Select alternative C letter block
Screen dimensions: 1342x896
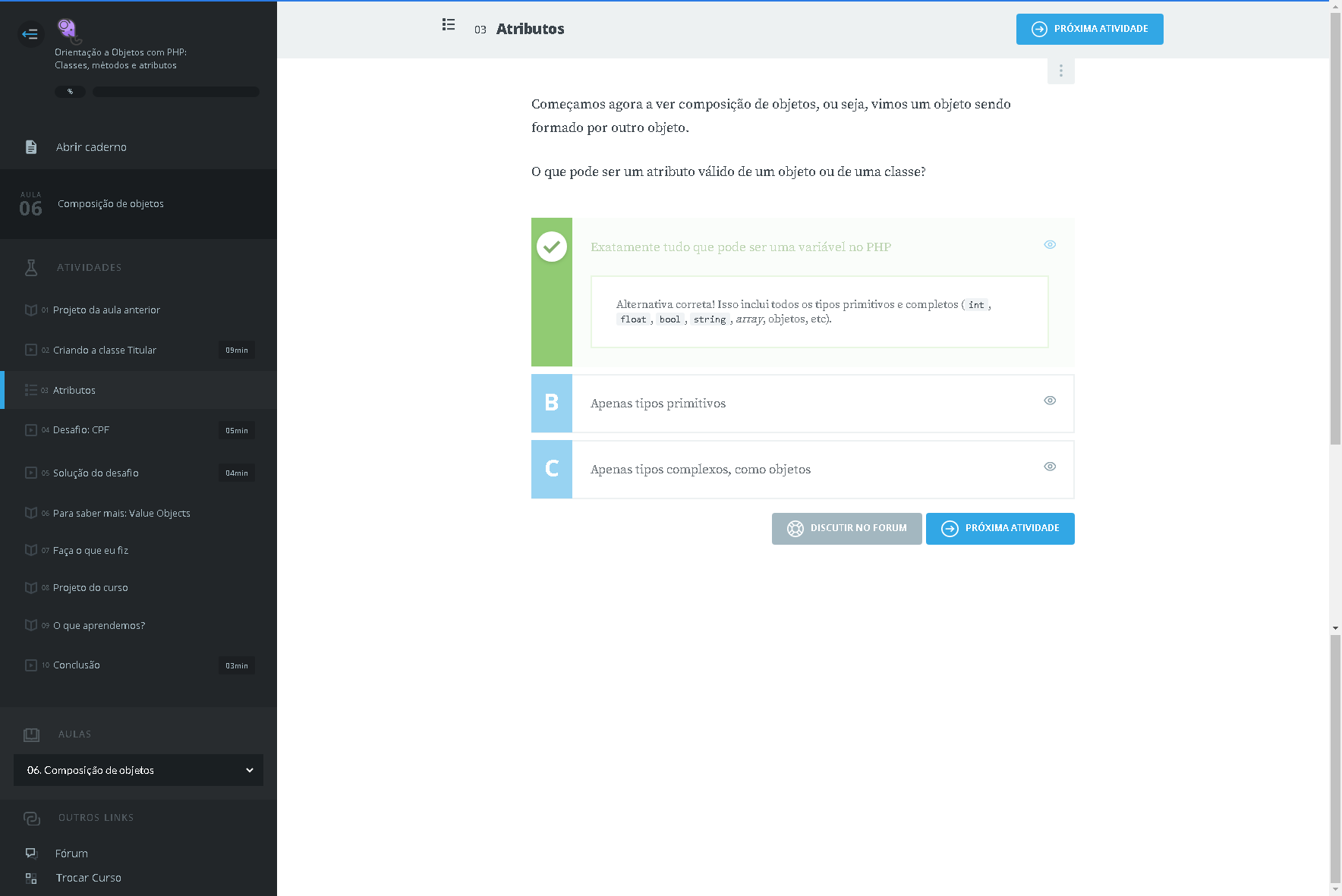552,470
